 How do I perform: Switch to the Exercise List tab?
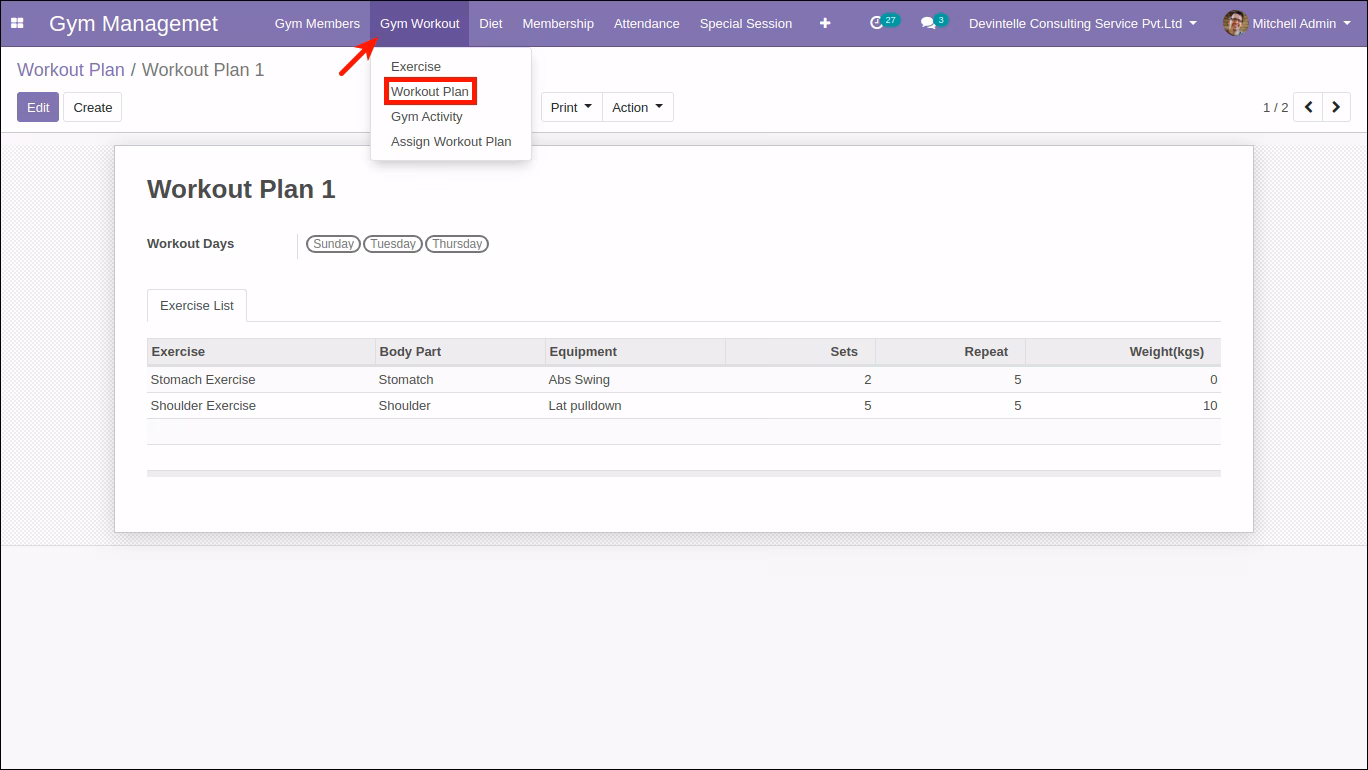coord(197,305)
